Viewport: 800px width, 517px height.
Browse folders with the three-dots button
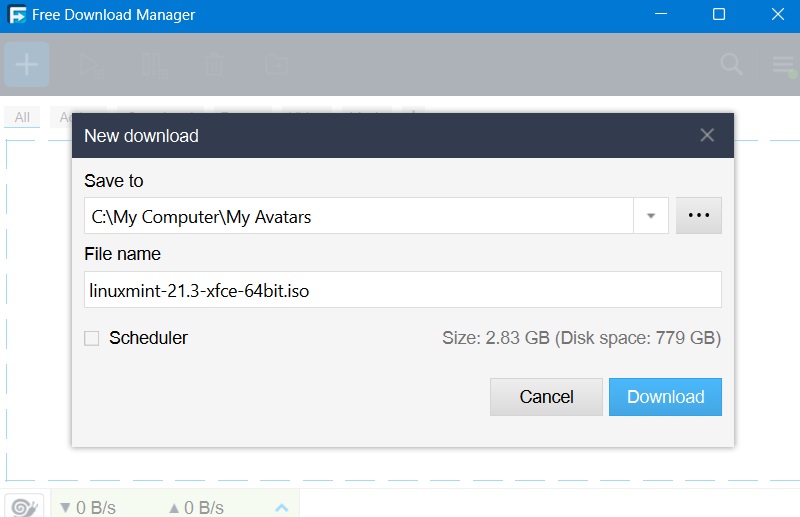point(698,215)
